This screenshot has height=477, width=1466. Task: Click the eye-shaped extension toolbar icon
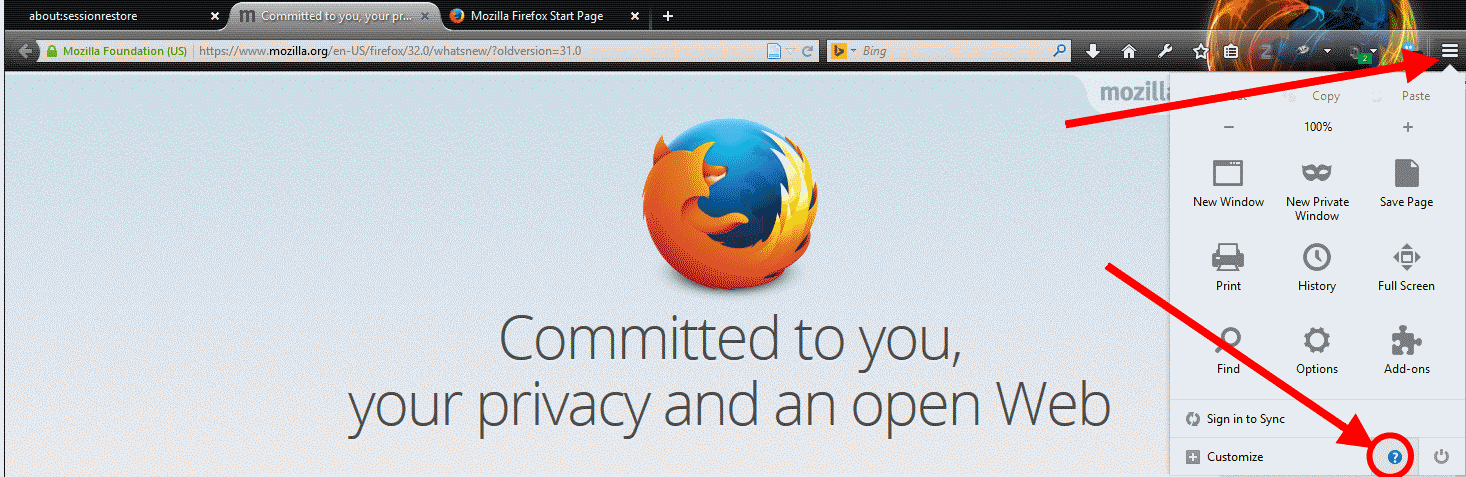[1304, 50]
